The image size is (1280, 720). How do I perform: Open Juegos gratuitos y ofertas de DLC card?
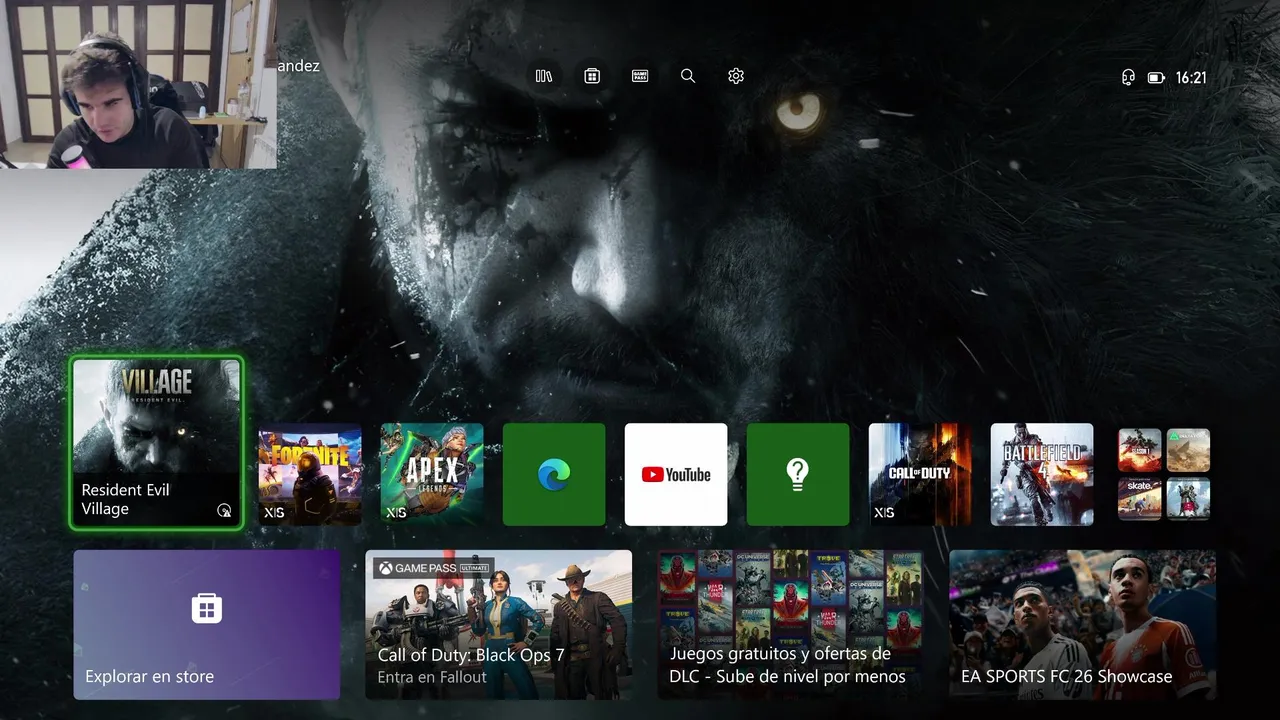coord(791,625)
